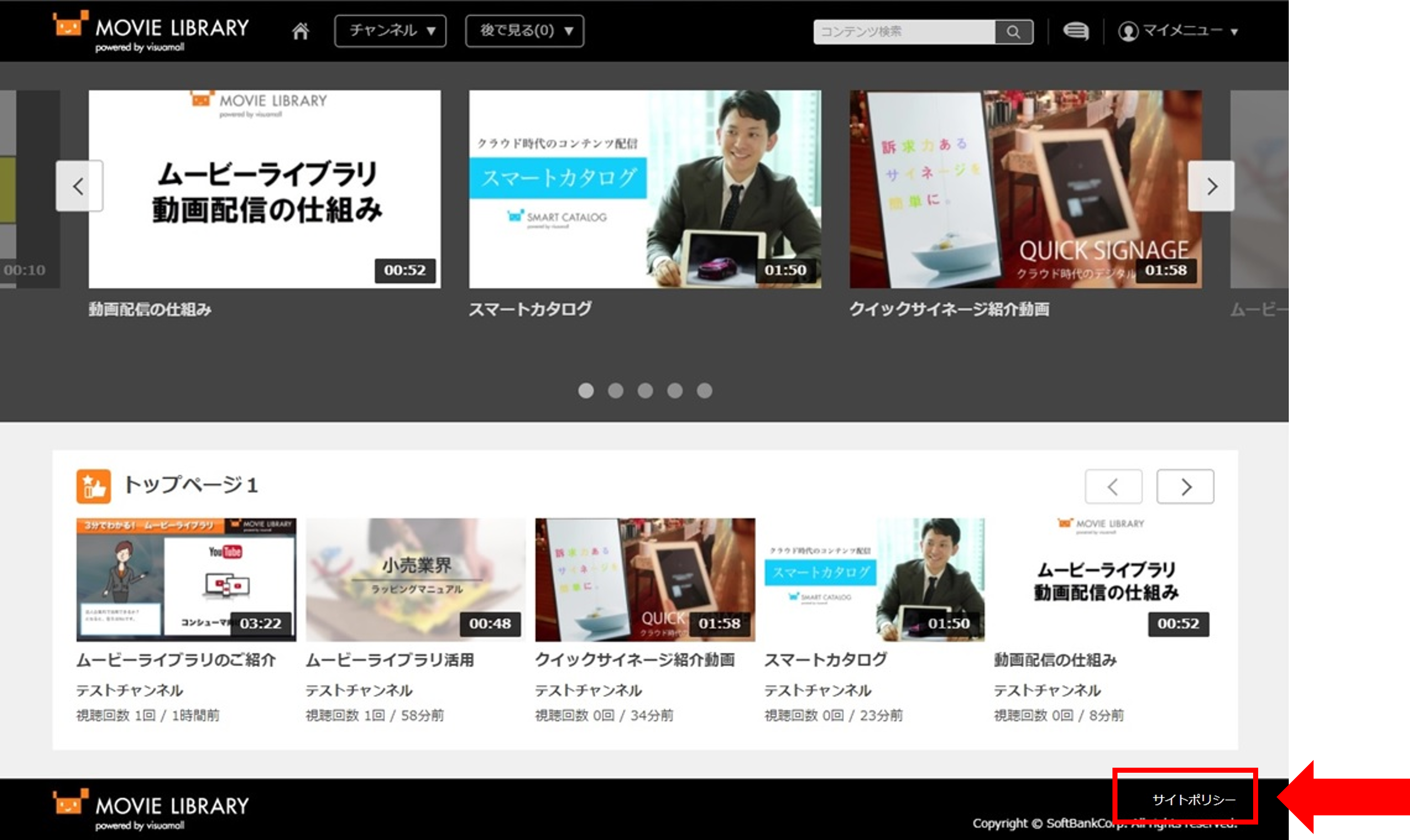The width and height of the screenshot is (1410, 840).
Task: Select the first carousel pagination dot
Action: click(586, 391)
